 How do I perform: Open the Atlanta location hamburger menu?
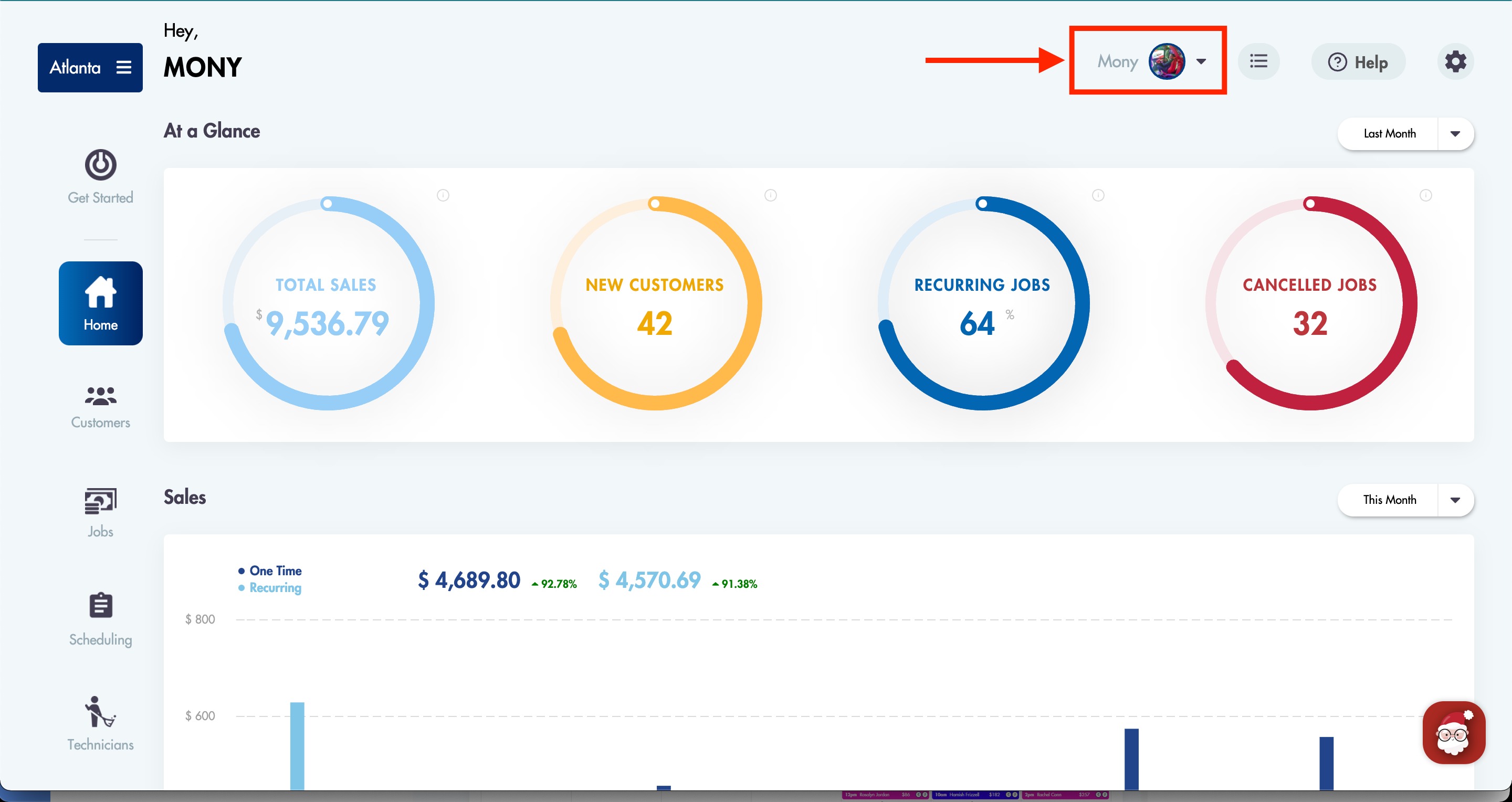click(x=124, y=68)
